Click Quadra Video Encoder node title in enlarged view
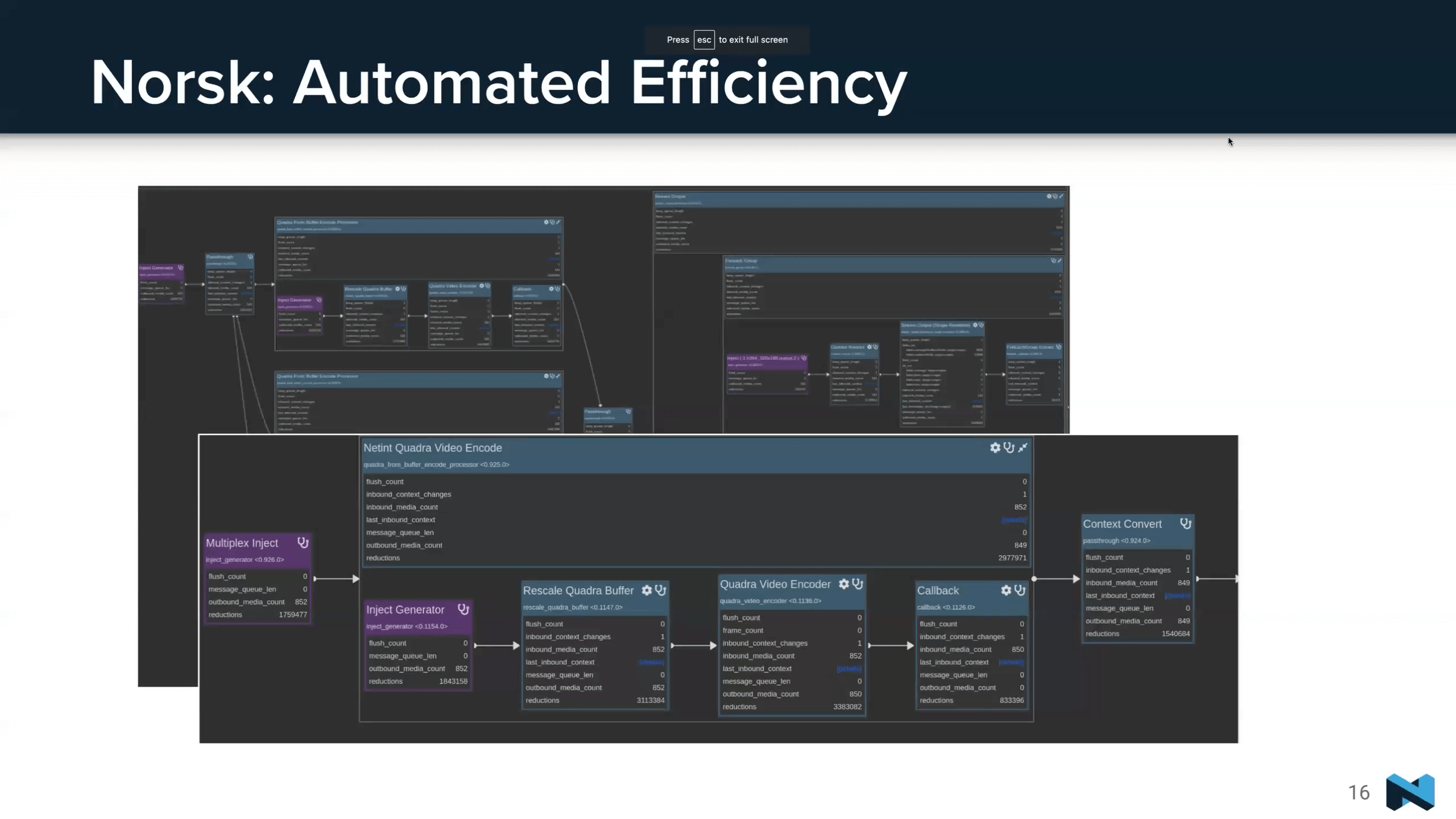Viewport: 1456px width, 819px height. pyautogui.click(x=775, y=584)
